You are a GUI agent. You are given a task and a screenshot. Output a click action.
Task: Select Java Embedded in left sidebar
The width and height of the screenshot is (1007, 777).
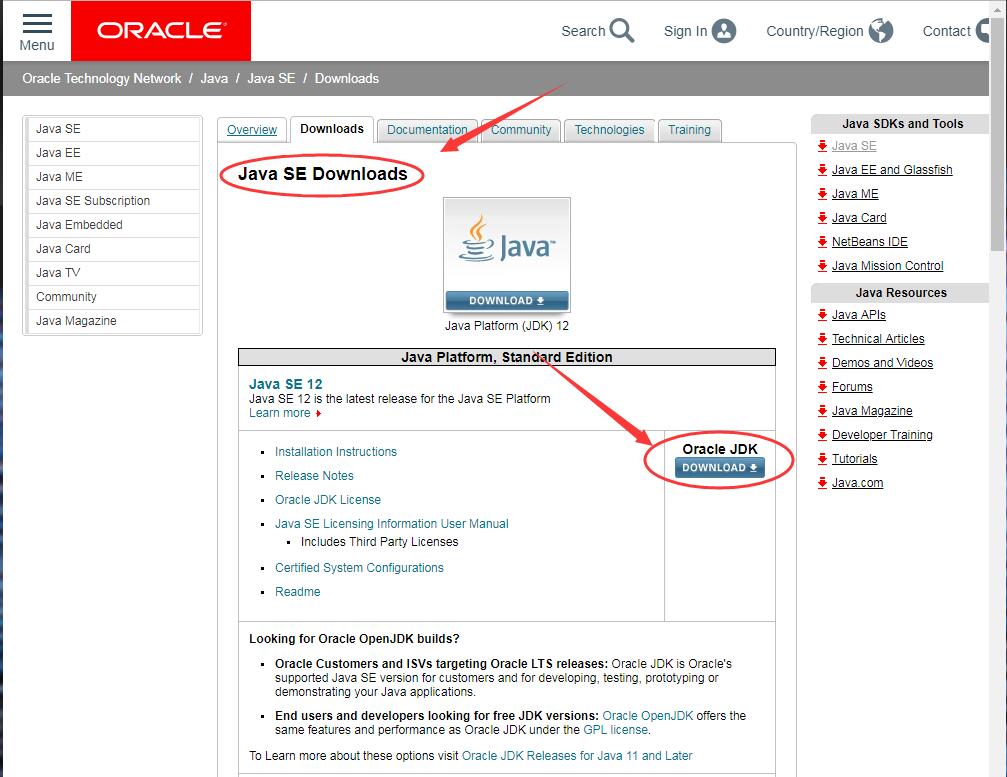click(114, 225)
